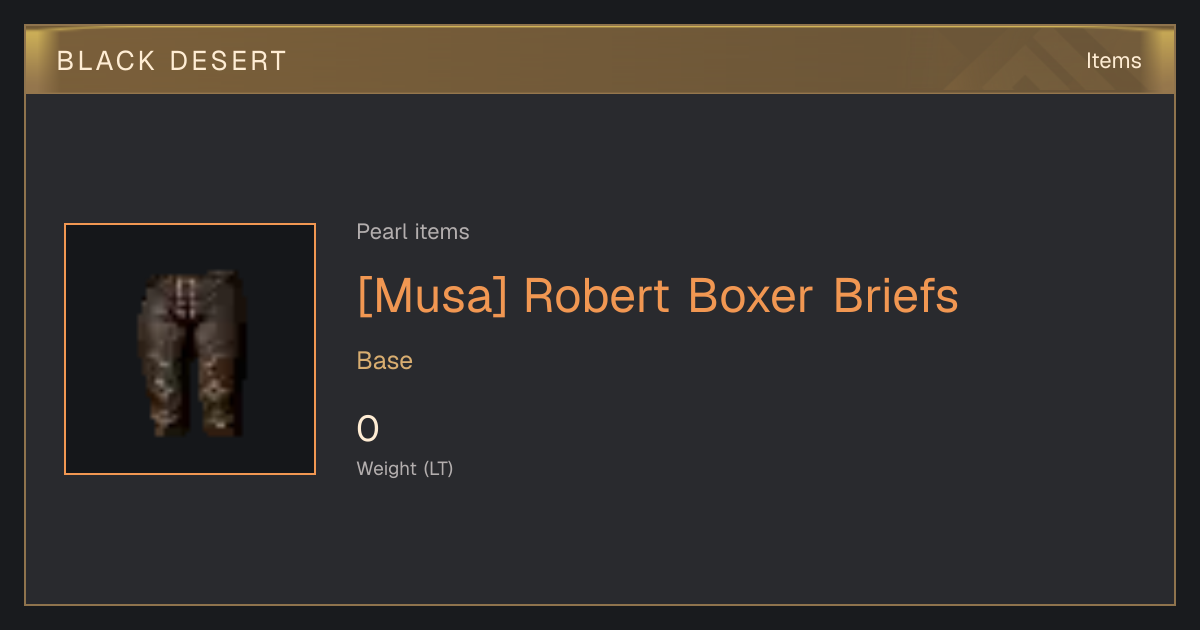The width and height of the screenshot is (1200, 630).
Task: Click the word Robert in item title
Action: click(x=597, y=296)
